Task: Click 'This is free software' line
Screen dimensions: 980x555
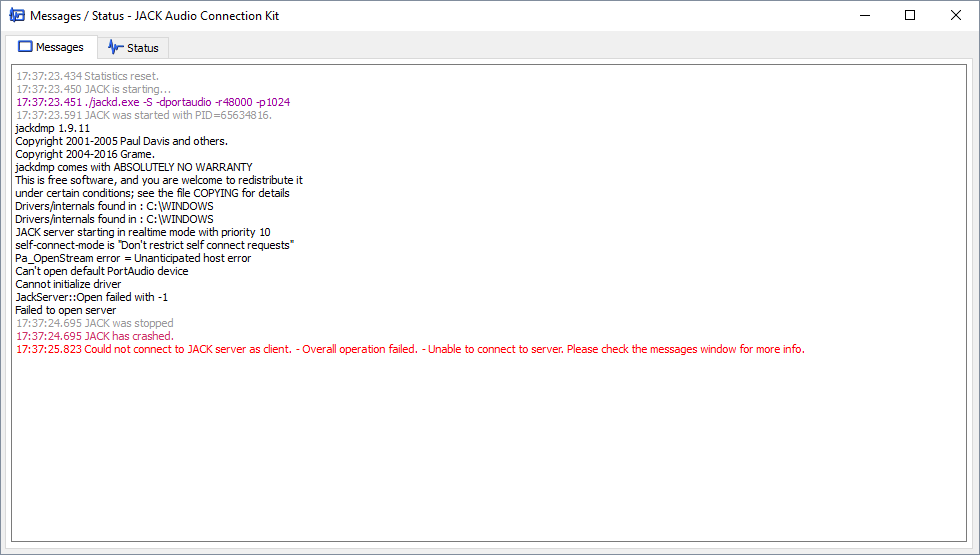Action: 159,180
